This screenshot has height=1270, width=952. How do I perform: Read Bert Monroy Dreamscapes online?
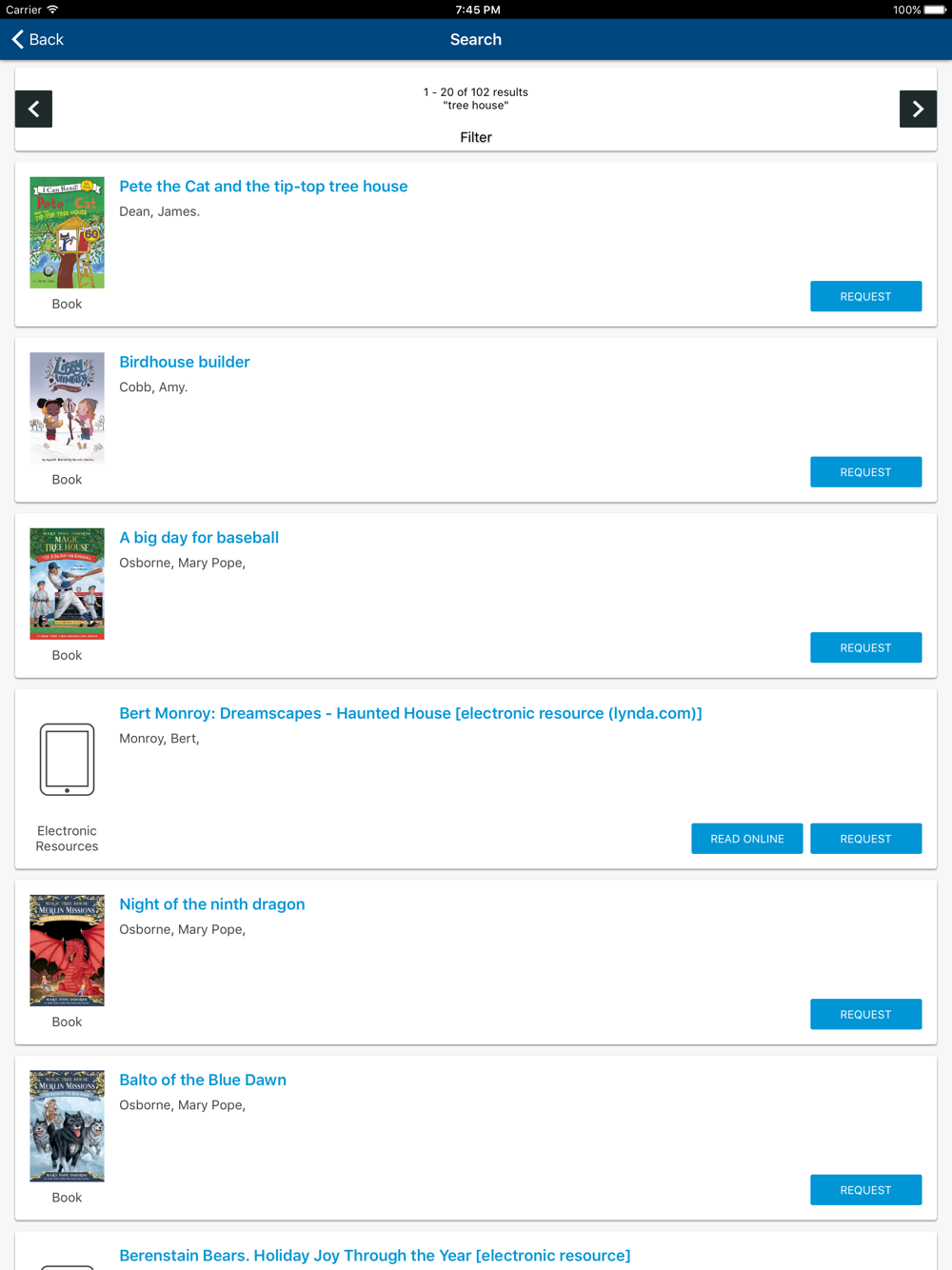point(746,839)
